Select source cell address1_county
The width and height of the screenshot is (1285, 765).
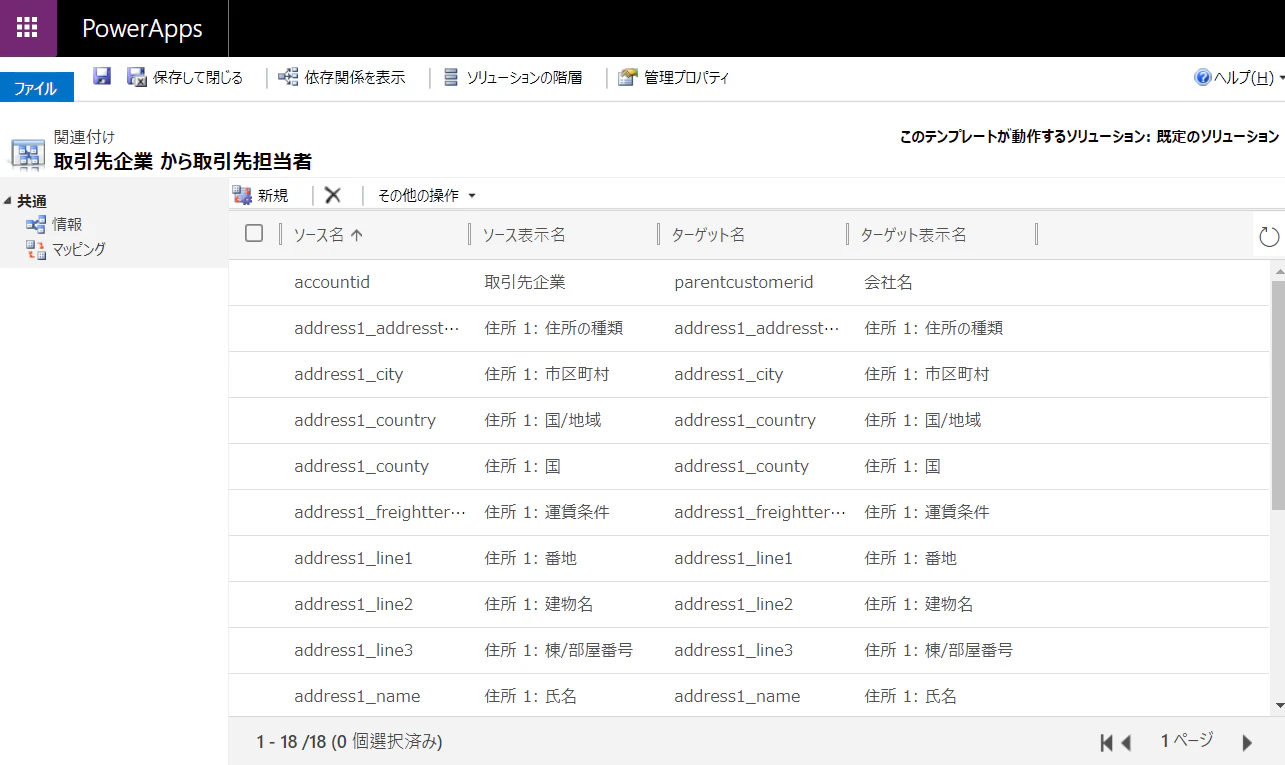point(361,466)
